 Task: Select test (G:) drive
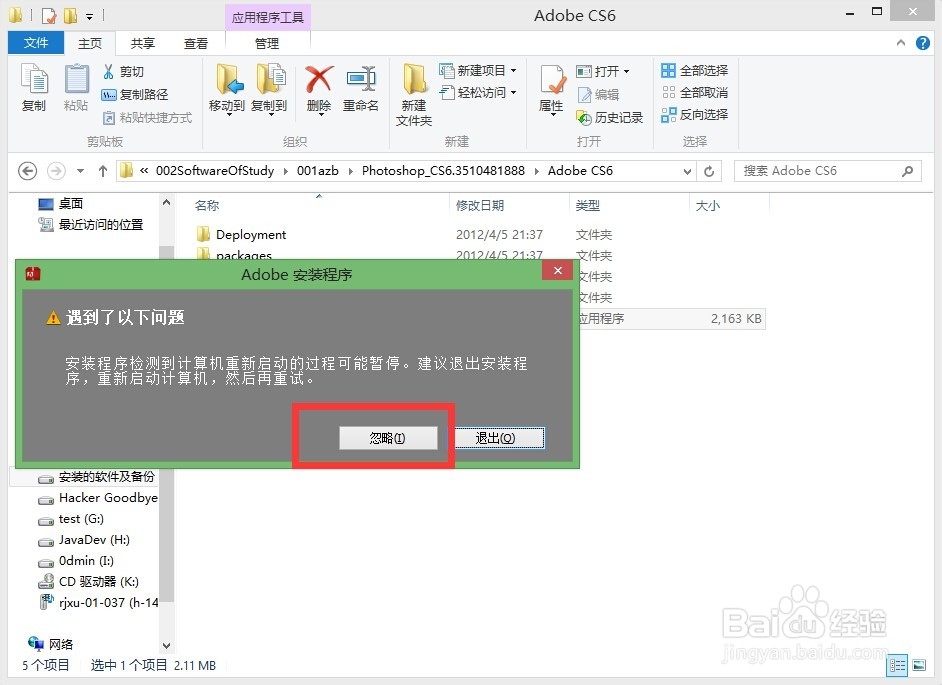(71, 519)
